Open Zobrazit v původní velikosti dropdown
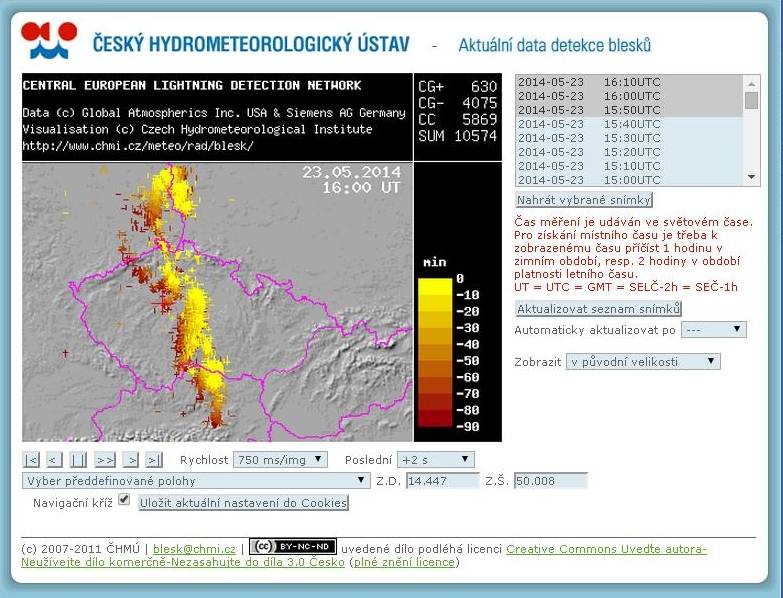 point(643,361)
